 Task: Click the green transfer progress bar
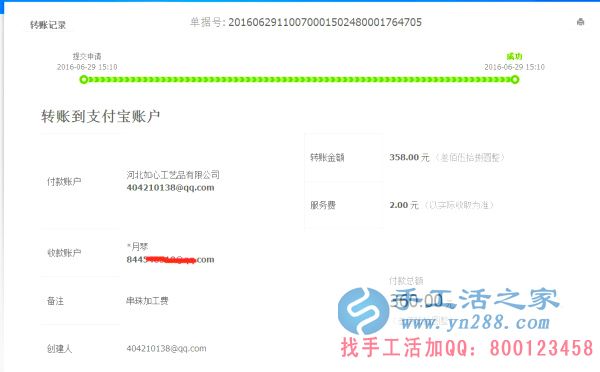tap(299, 80)
